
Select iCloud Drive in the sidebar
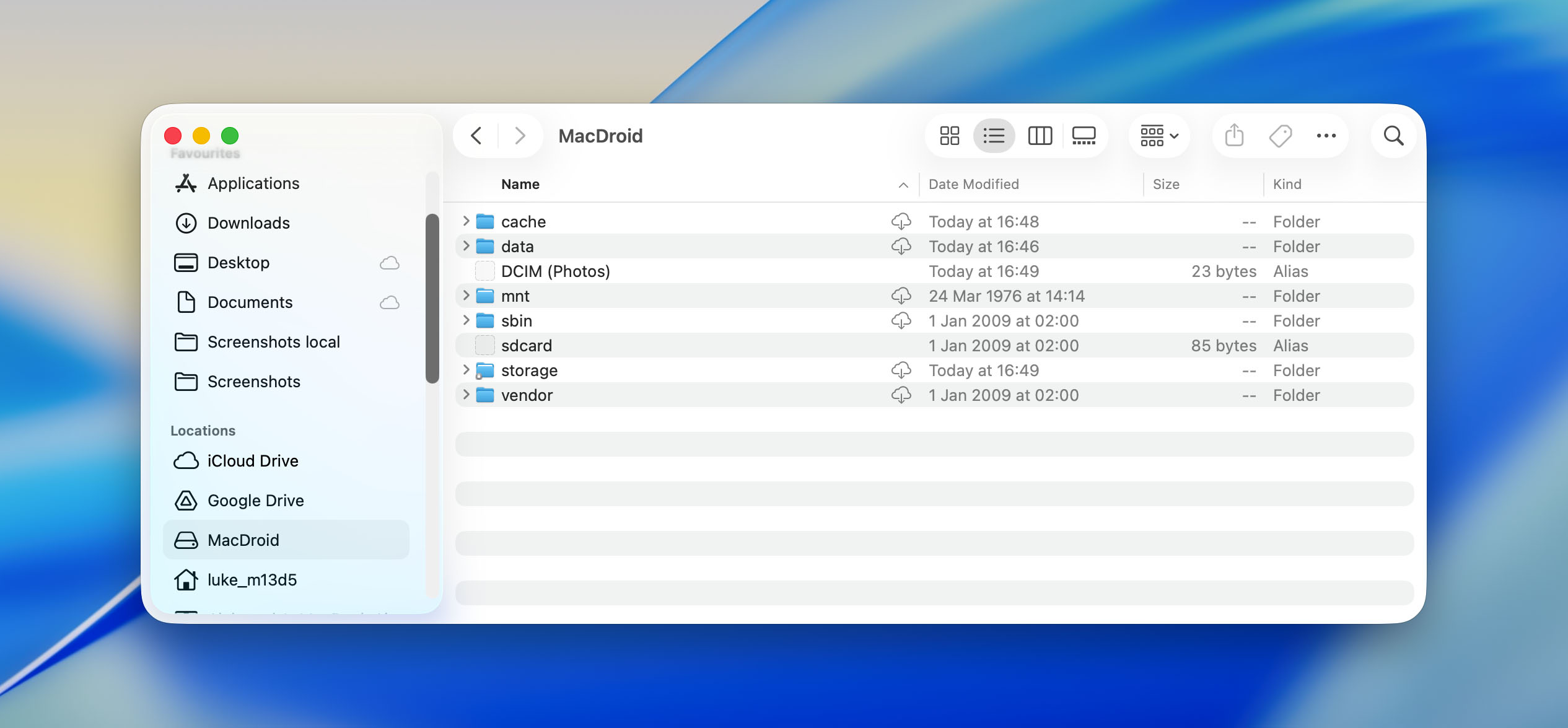tap(252, 460)
